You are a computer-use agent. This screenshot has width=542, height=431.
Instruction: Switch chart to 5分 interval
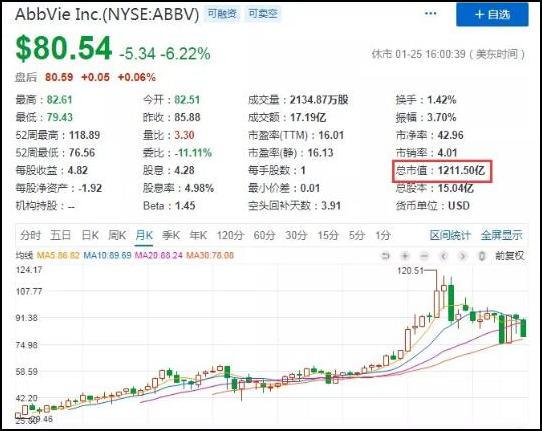pyautogui.click(x=357, y=235)
